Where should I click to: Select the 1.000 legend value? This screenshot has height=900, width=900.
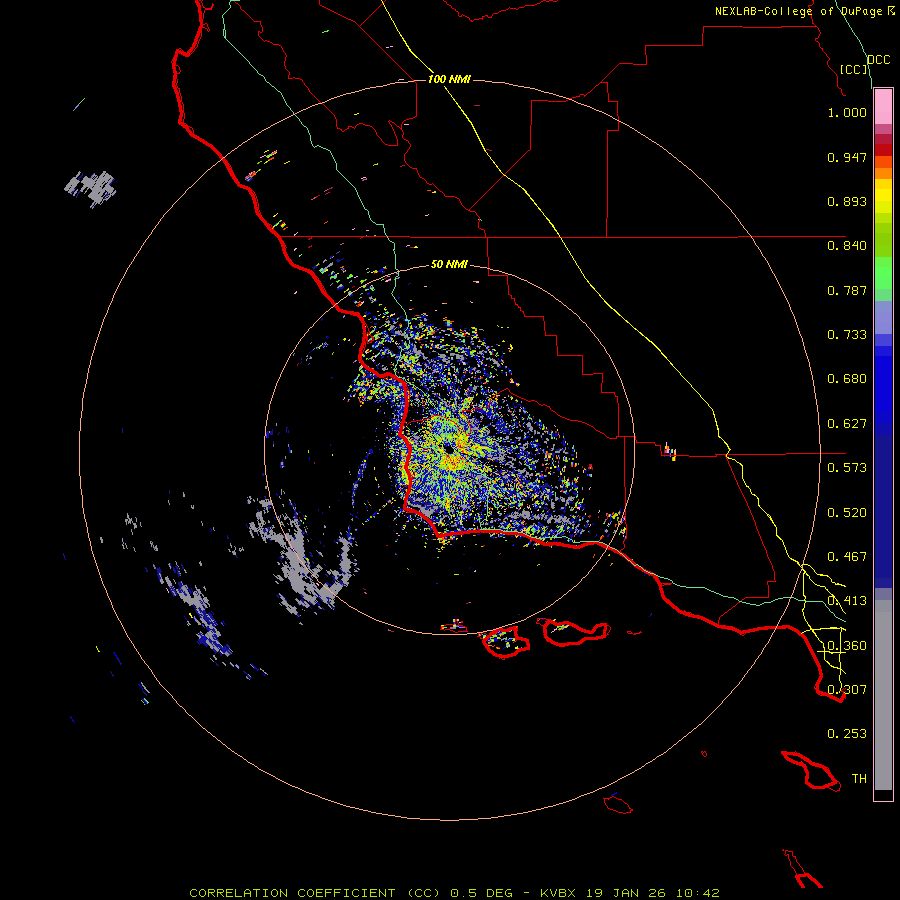(847, 112)
